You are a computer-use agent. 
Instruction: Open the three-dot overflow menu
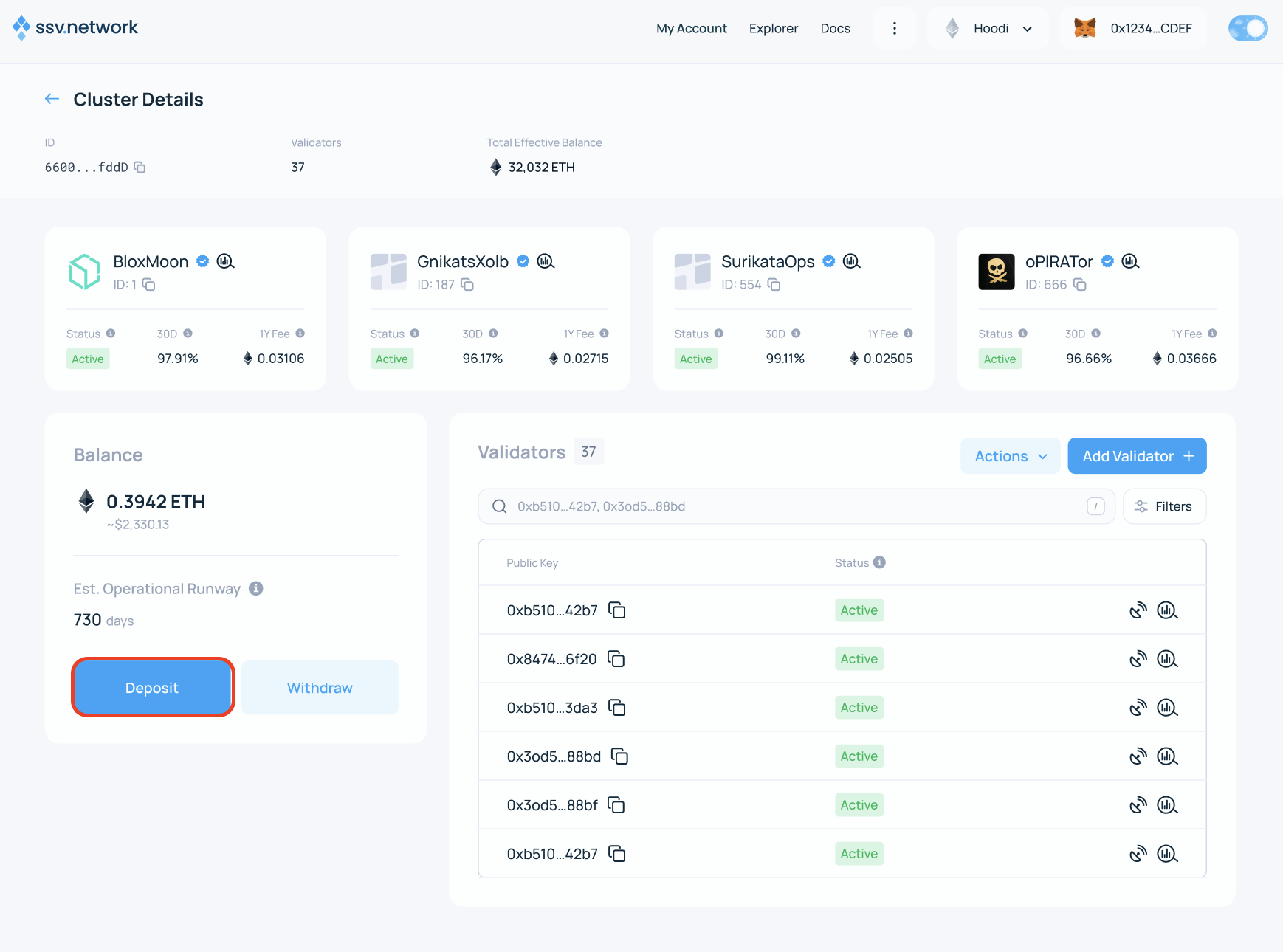pos(895,28)
